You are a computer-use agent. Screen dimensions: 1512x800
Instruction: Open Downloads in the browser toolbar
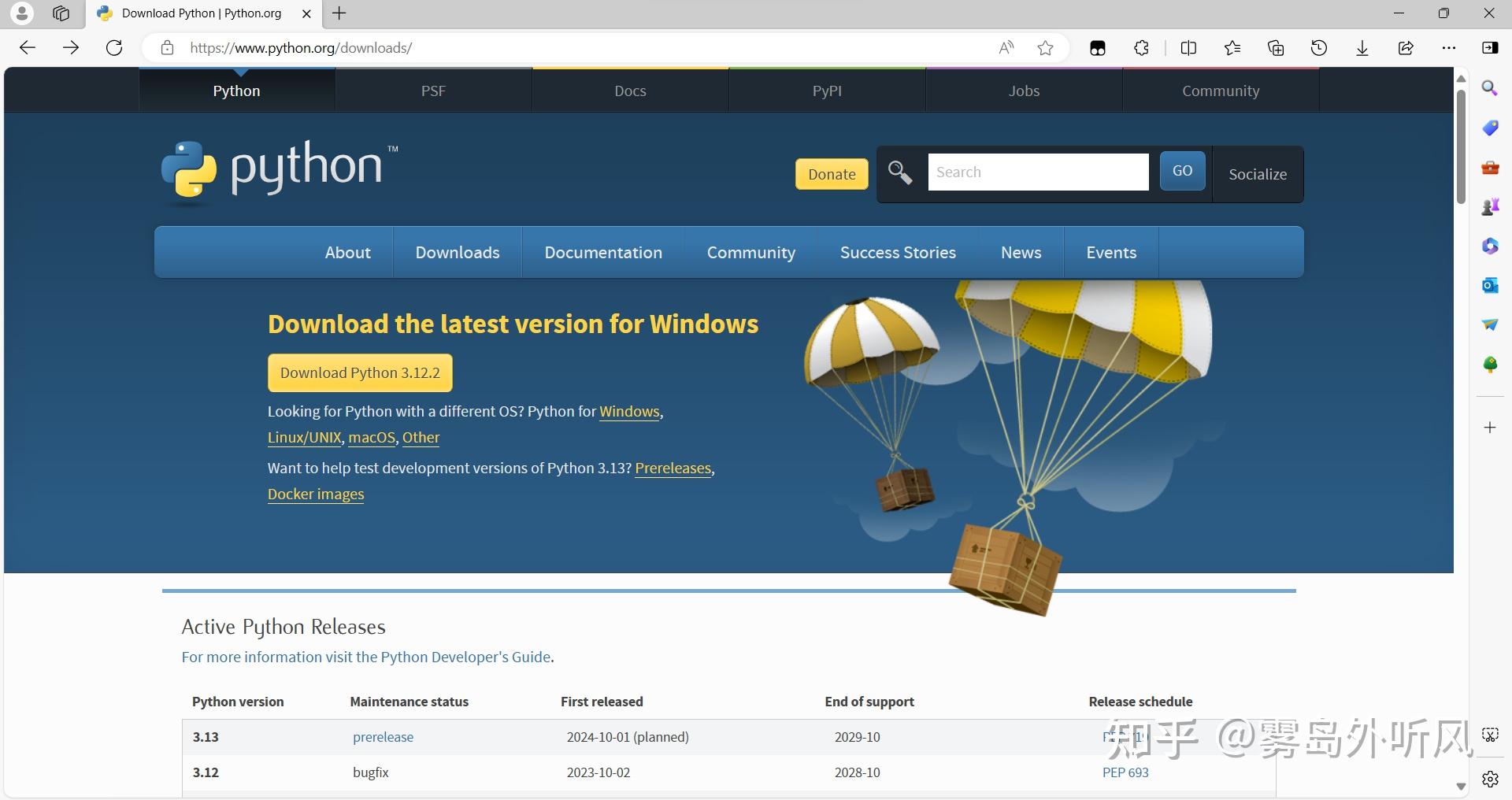tap(1362, 48)
